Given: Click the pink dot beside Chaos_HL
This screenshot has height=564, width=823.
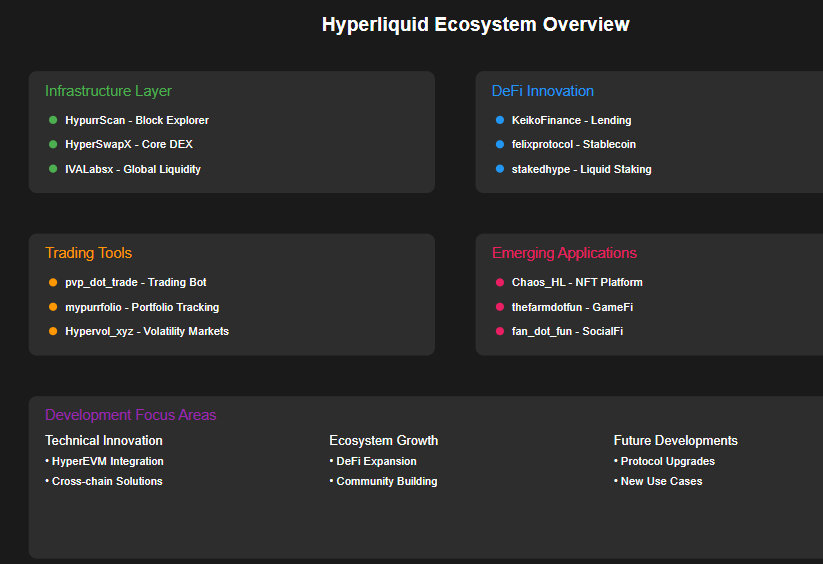Looking at the screenshot, I should click(x=500, y=282).
